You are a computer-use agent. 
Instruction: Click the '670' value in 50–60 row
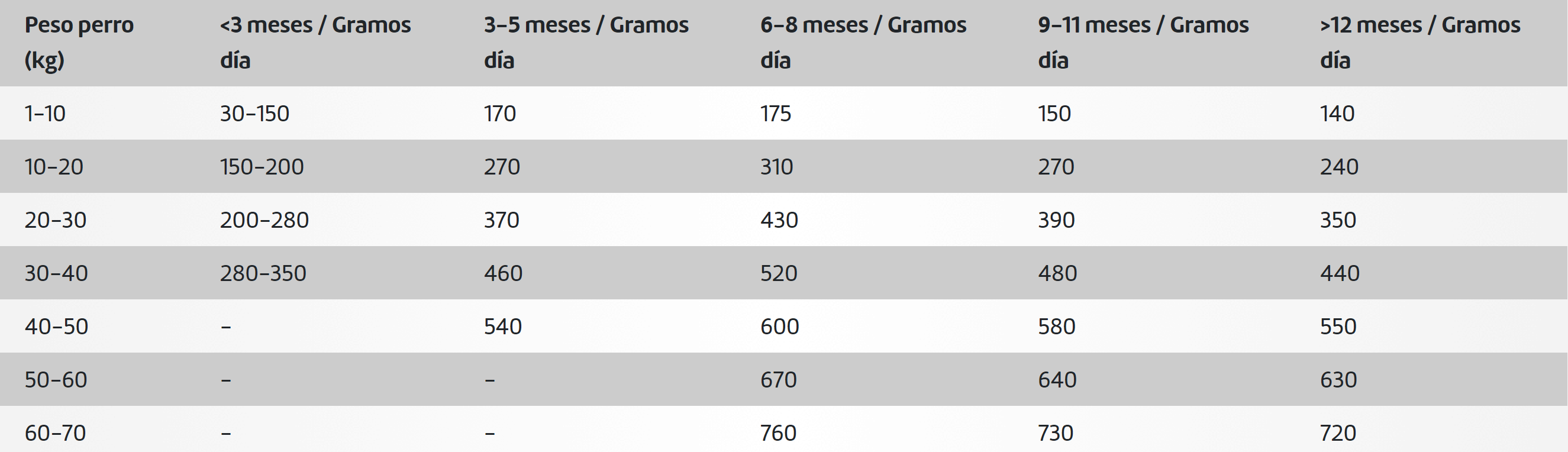pyautogui.click(x=779, y=380)
